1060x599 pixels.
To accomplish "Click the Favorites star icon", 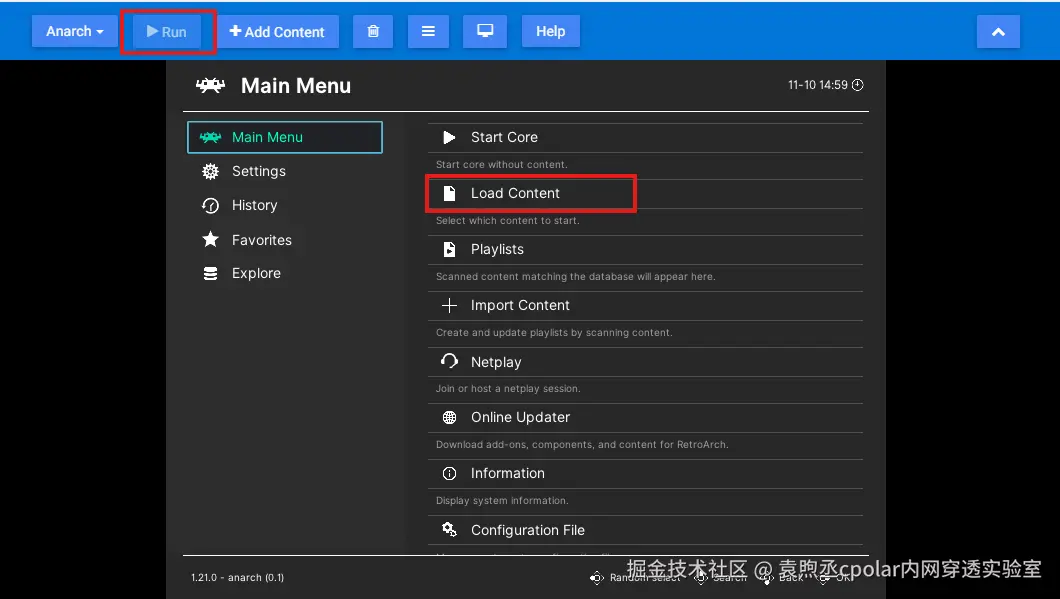I will pos(210,239).
